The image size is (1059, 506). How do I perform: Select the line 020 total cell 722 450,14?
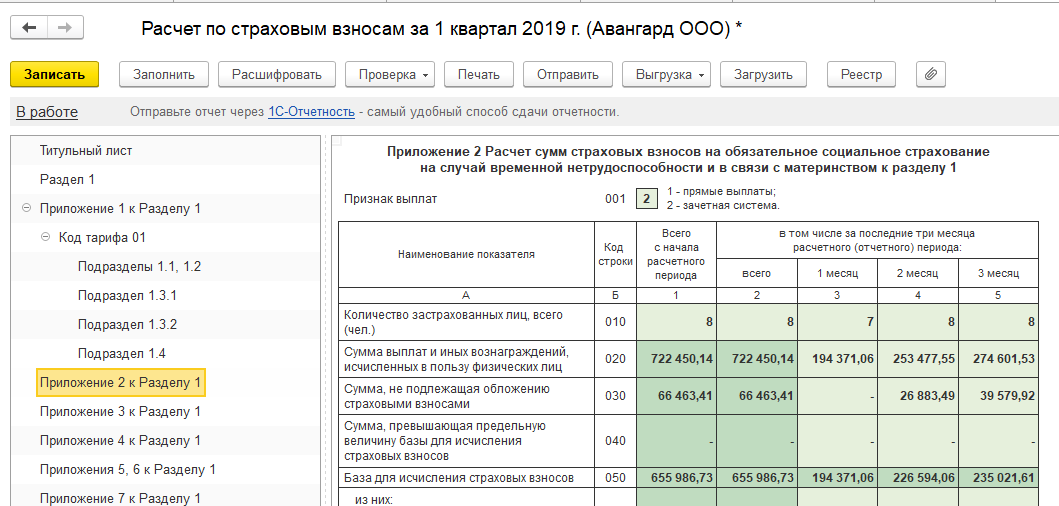pyautogui.click(x=676, y=359)
